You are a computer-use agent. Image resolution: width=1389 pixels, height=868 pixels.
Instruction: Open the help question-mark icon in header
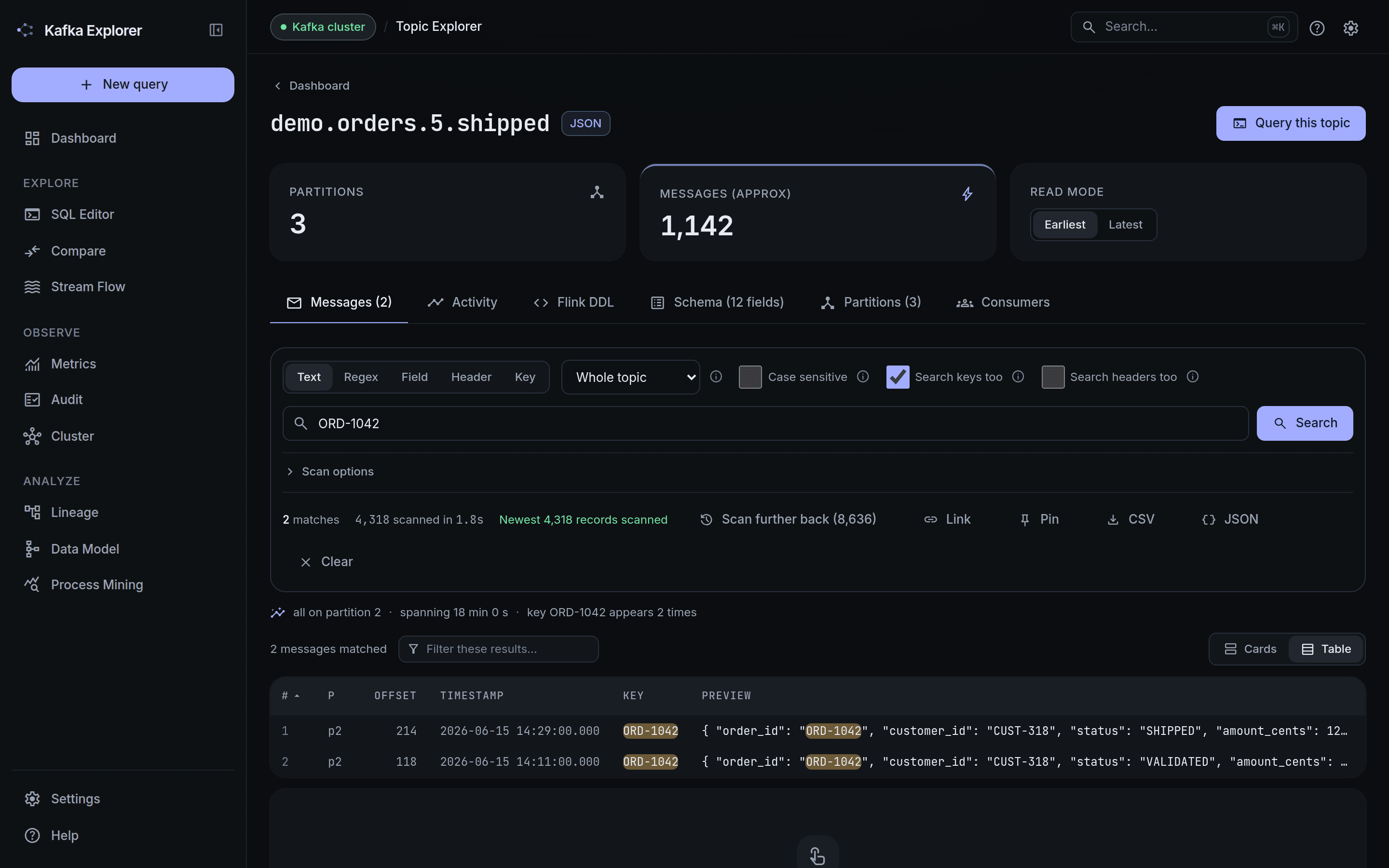[1317, 27]
